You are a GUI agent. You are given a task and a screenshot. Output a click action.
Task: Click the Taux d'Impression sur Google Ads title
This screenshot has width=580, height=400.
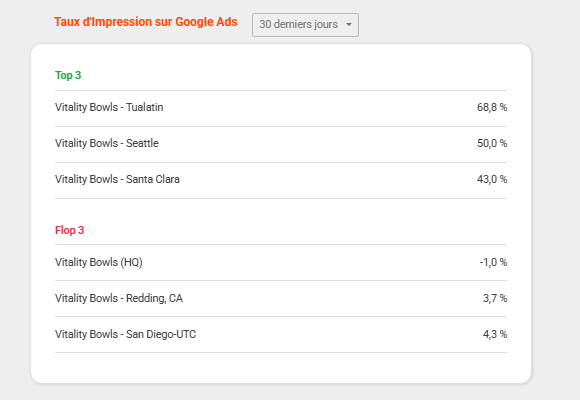coord(146,22)
